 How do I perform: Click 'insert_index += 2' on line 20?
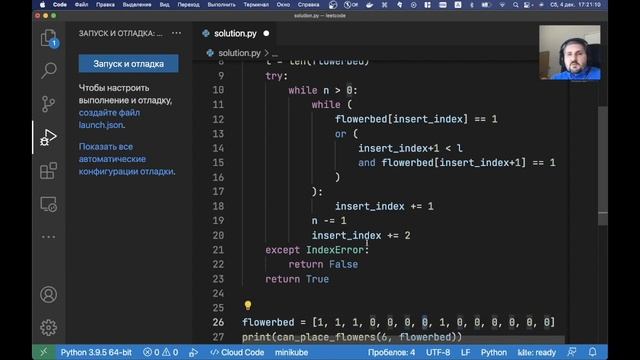tap(361, 236)
